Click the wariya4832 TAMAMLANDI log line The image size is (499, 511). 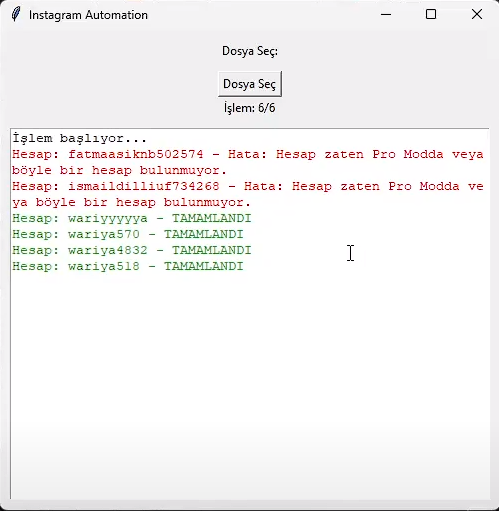point(132,250)
